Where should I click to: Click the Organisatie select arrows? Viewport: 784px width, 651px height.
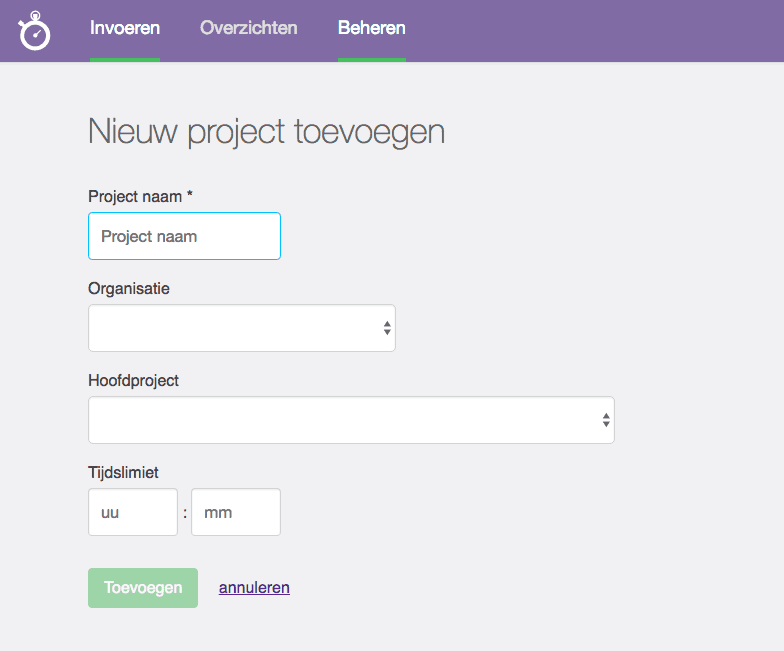click(387, 328)
